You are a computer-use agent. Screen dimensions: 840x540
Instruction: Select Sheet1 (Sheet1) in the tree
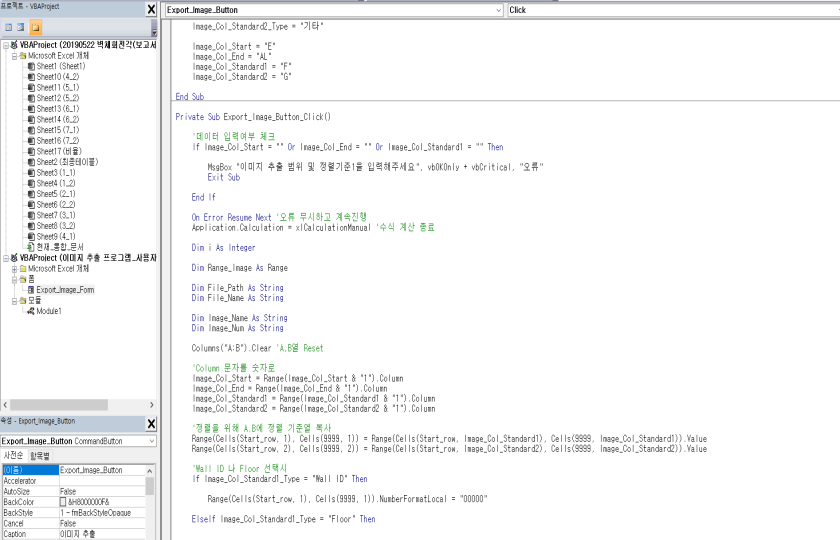pyautogui.click(x=60, y=66)
